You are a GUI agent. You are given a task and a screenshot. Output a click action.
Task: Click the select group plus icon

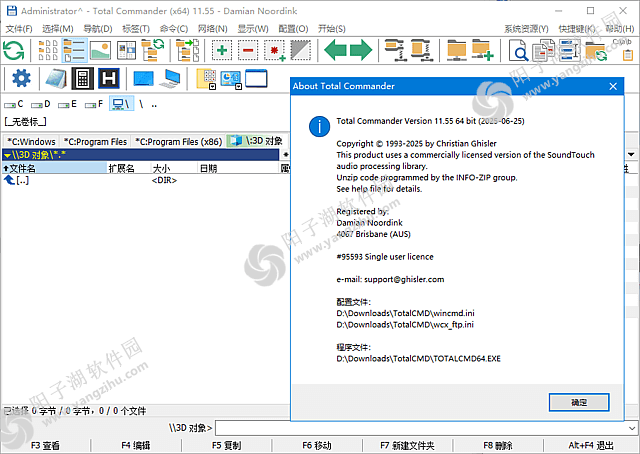[222, 51]
